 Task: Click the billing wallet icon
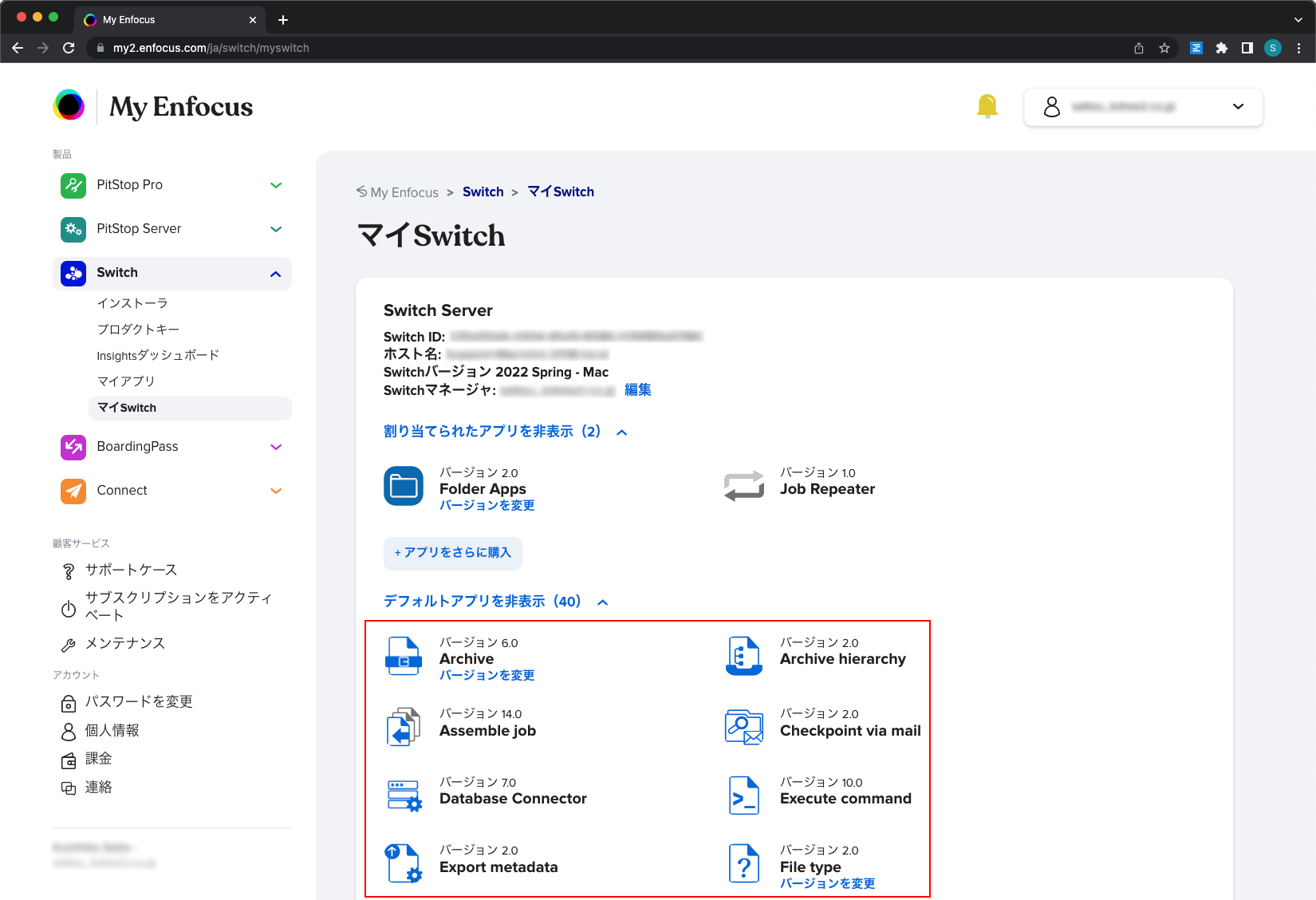tap(69, 760)
